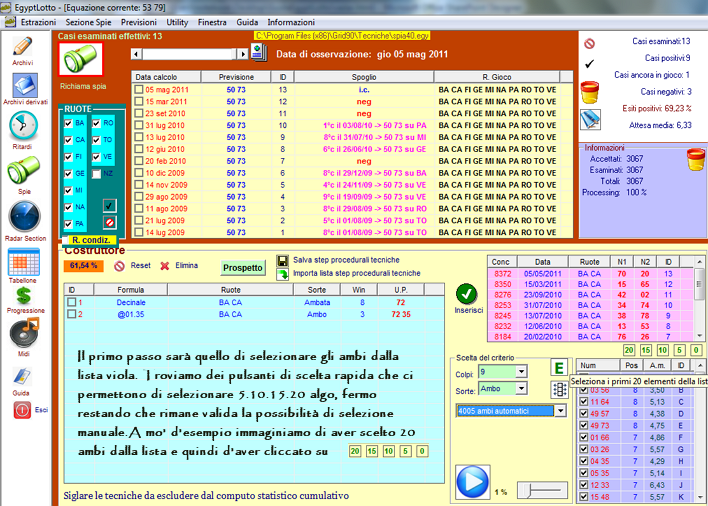Click the 5 quick-select button below pink list
Viewport: 708px width, 506px height.
click(680, 350)
